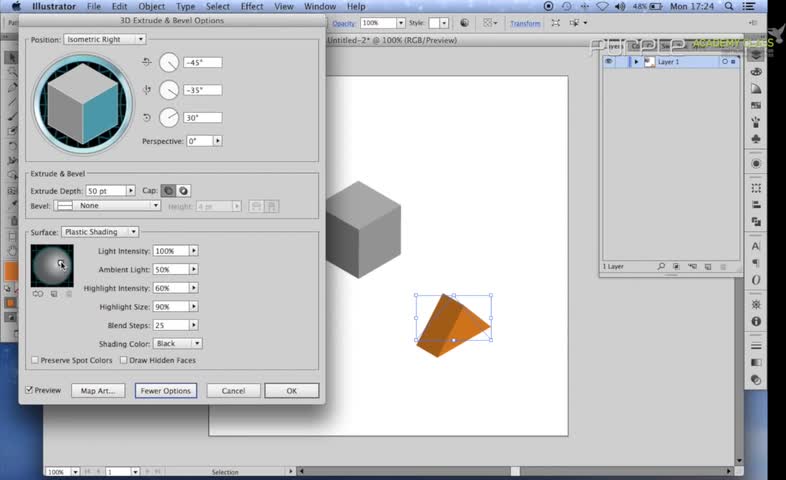
Task: Click the Fewer Options button
Action: [x=165, y=391]
